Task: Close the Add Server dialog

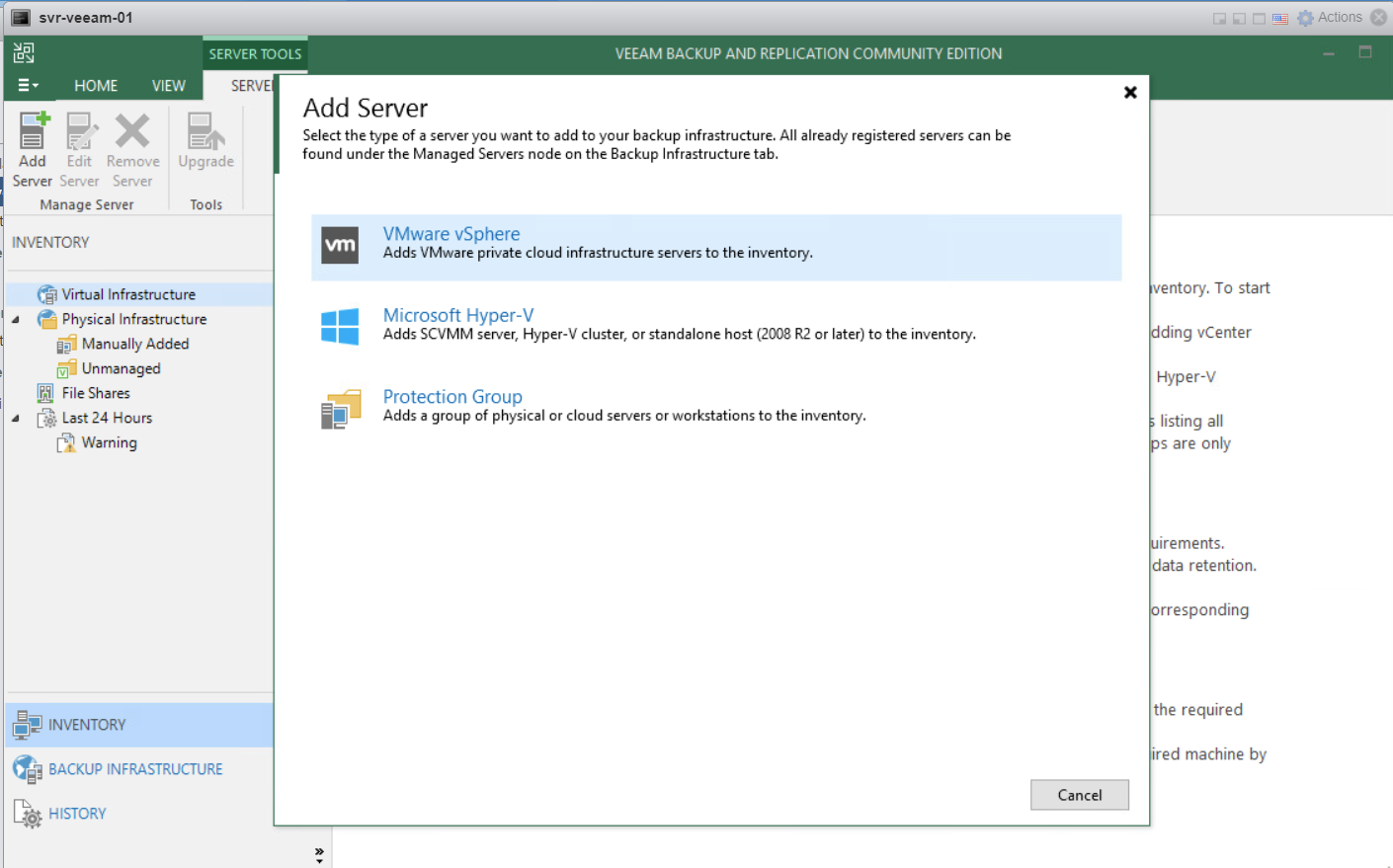Action: pos(1130,92)
